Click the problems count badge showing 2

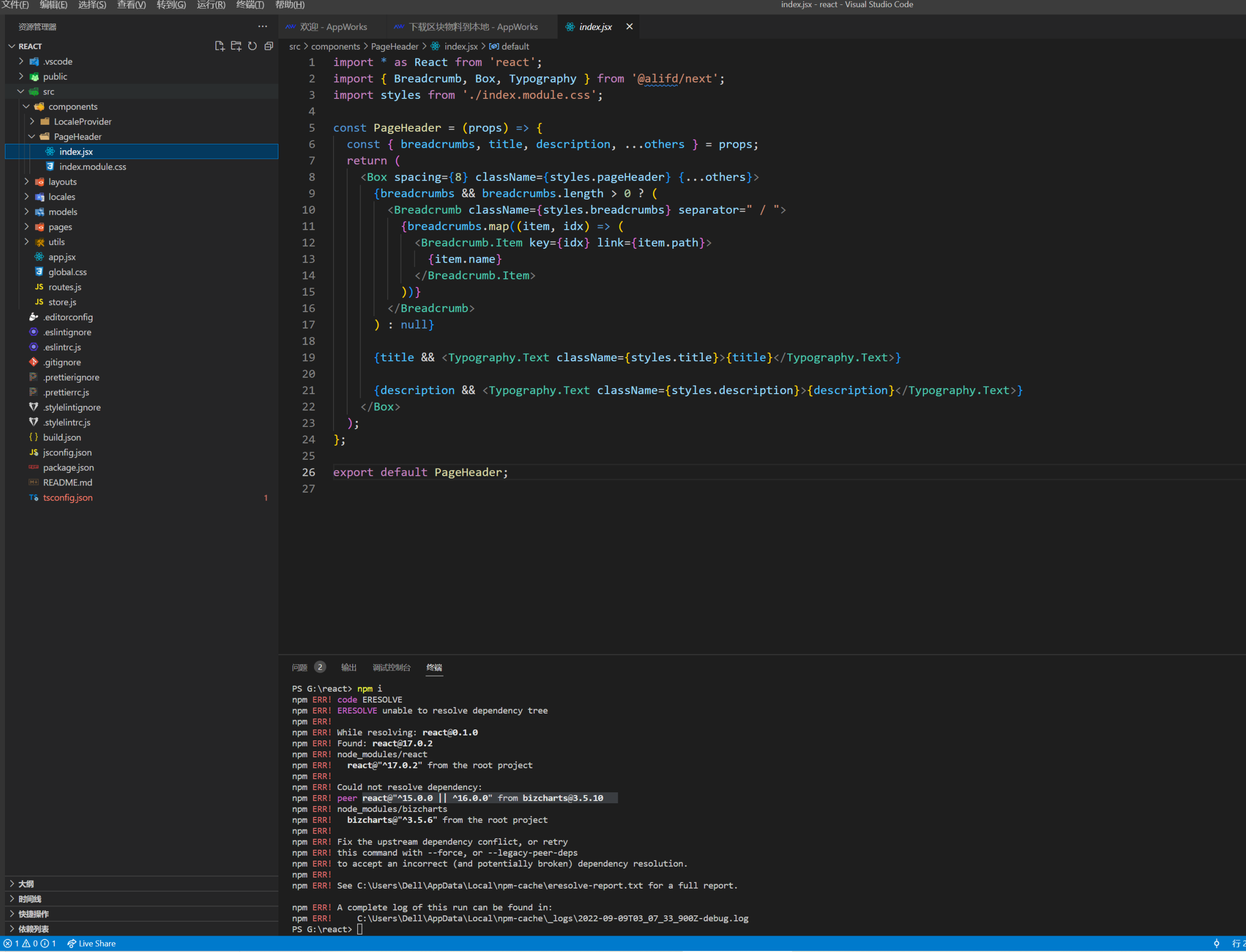[x=321, y=667]
